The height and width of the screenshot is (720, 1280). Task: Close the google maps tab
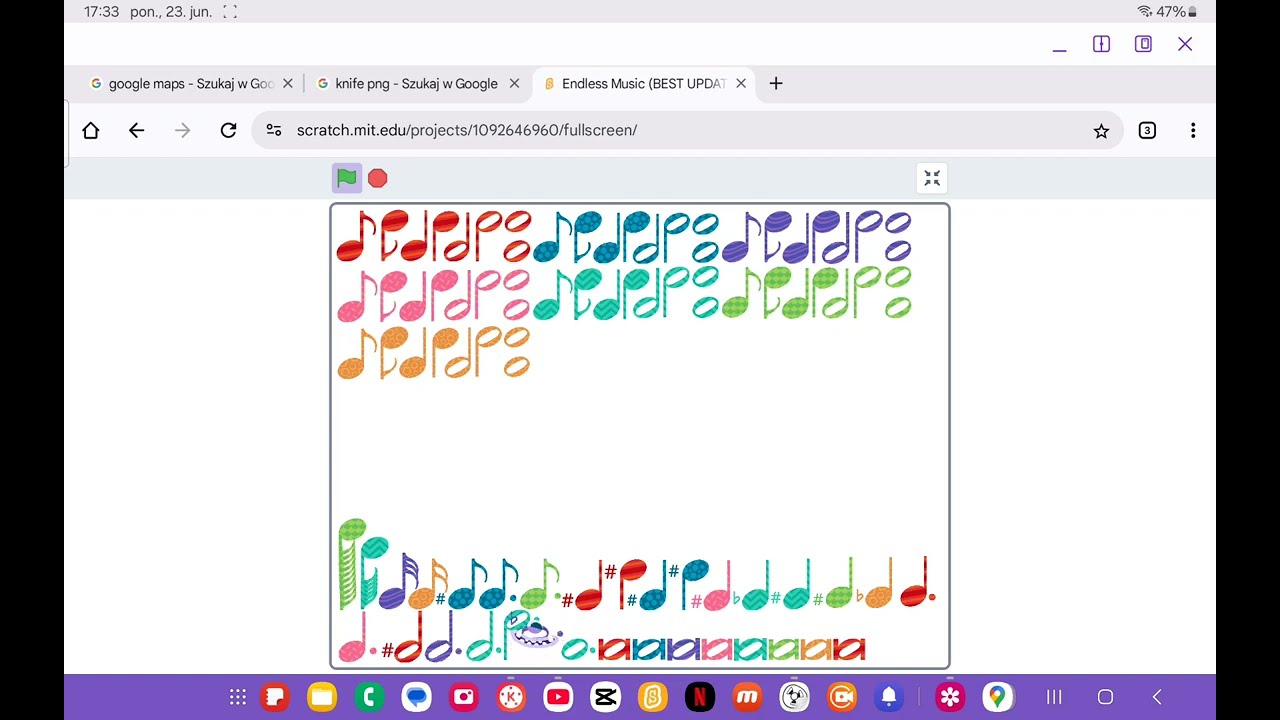click(x=288, y=84)
